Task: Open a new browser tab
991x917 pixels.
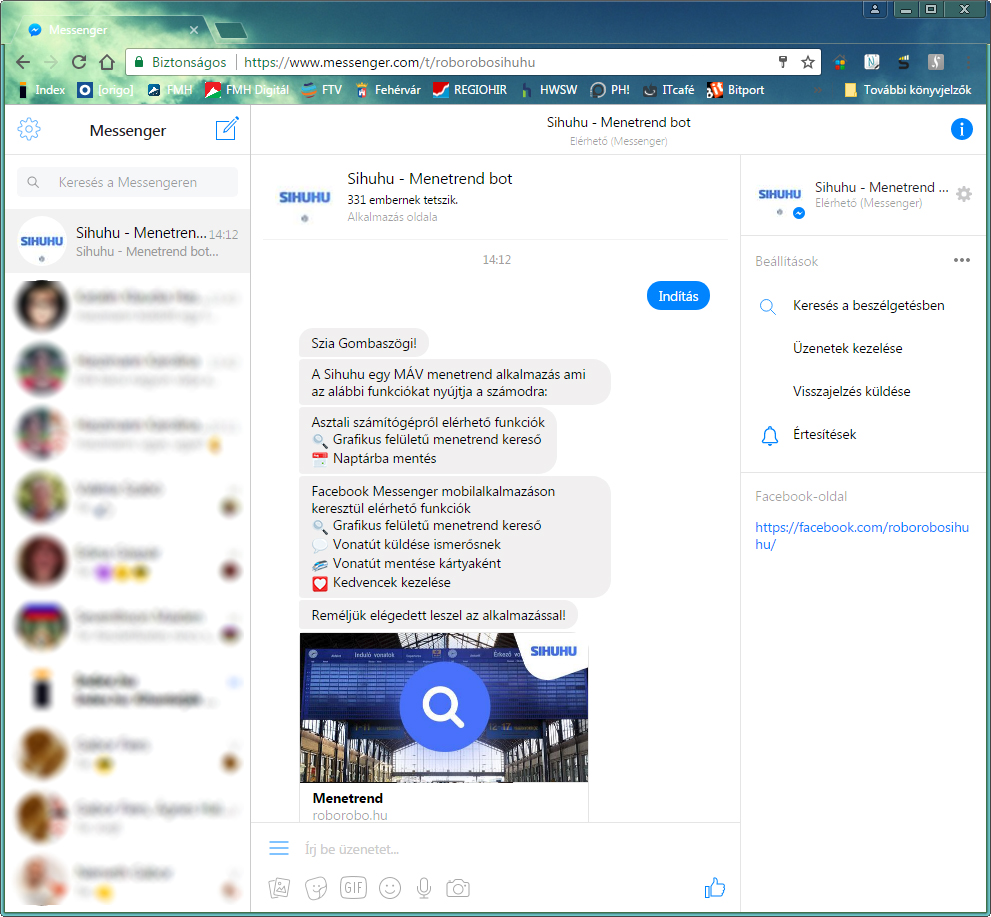Action: (x=230, y=30)
